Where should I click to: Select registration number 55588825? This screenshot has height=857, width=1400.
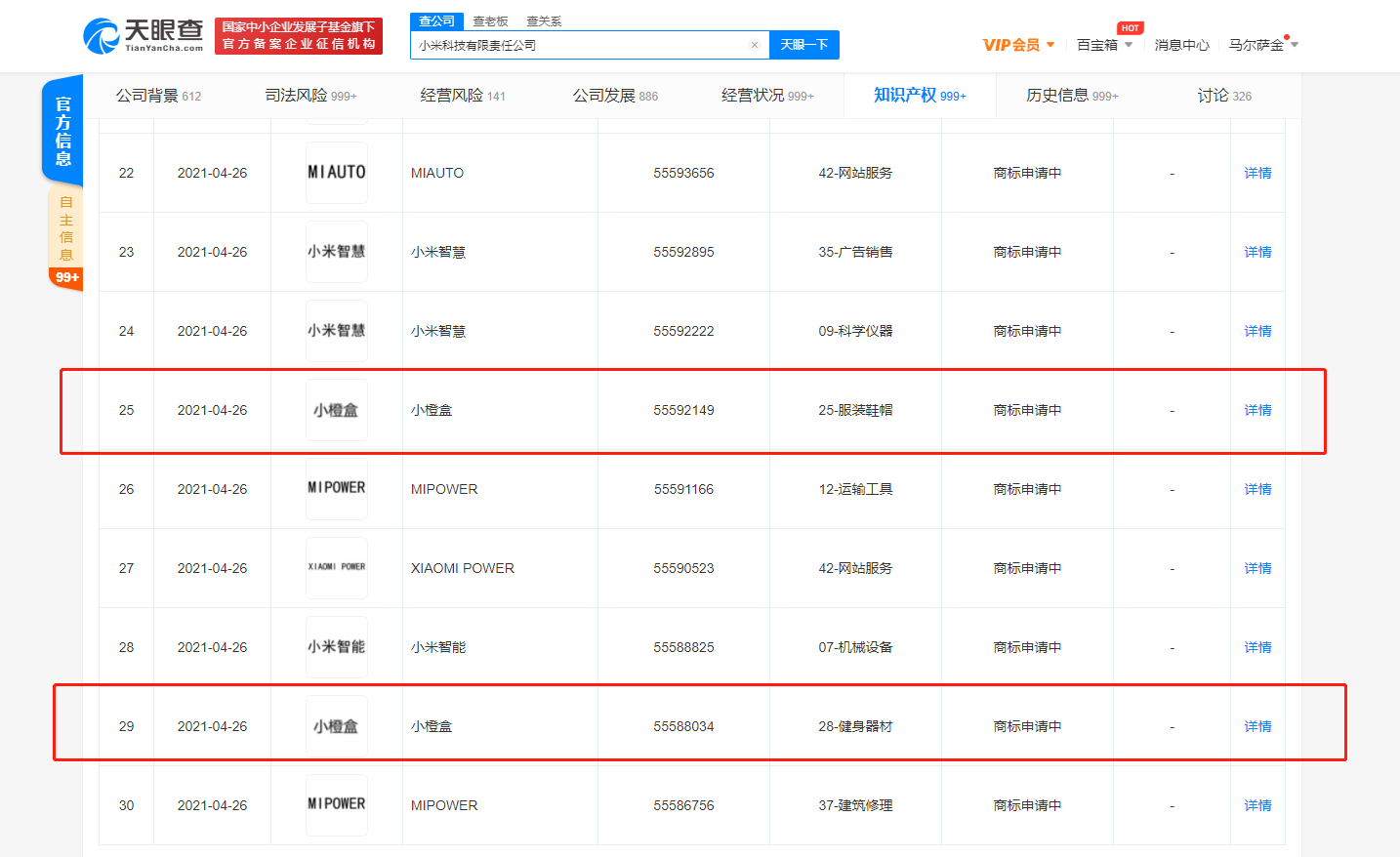(x=683, y=647)
